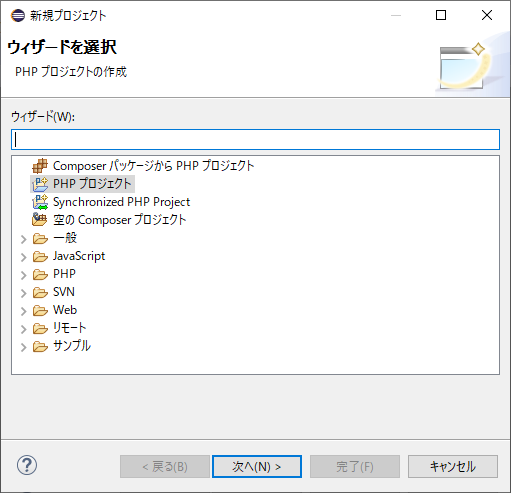
Task: Click the 次へ(N) > button
Action: [x=257, y=466]
